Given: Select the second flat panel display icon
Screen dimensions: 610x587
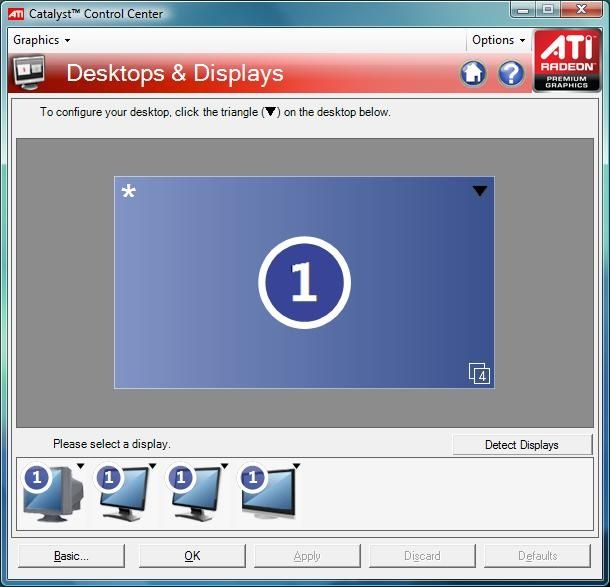Looking at the screenshot, I should [196, 493].
